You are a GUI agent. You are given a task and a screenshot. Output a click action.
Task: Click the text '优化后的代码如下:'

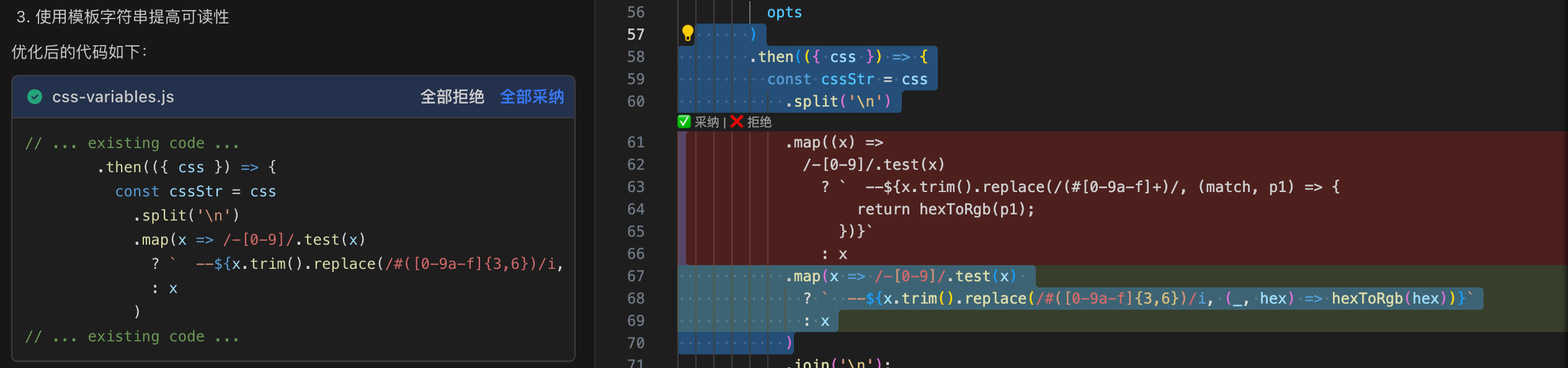(79, 52)
